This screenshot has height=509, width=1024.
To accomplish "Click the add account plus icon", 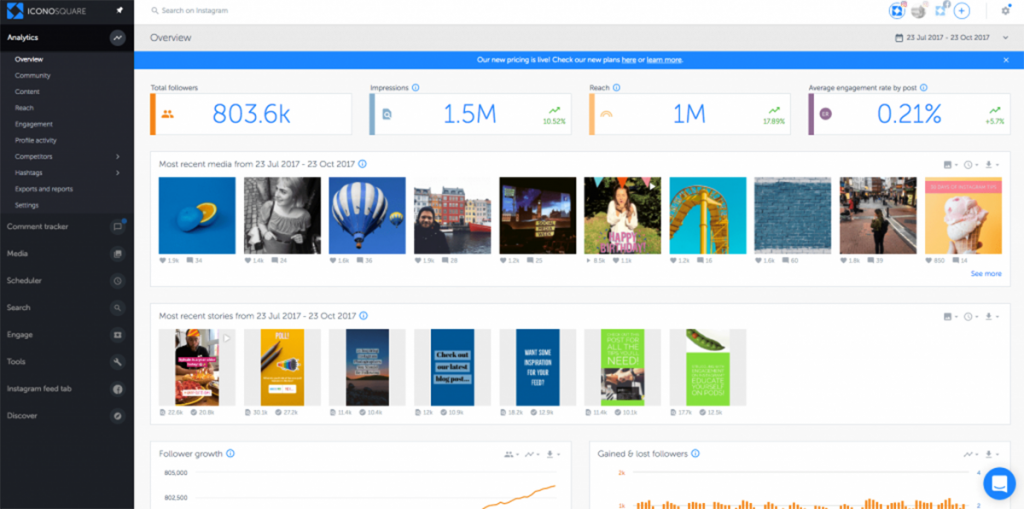I will tap(961, 11).
